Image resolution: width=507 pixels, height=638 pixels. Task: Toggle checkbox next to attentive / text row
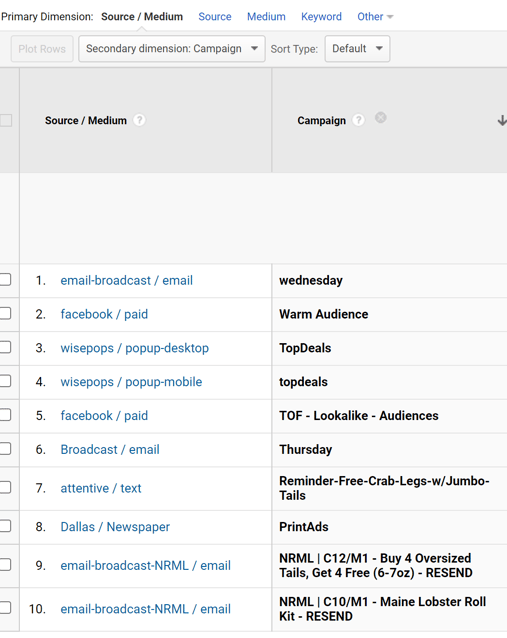click(5, 487)
